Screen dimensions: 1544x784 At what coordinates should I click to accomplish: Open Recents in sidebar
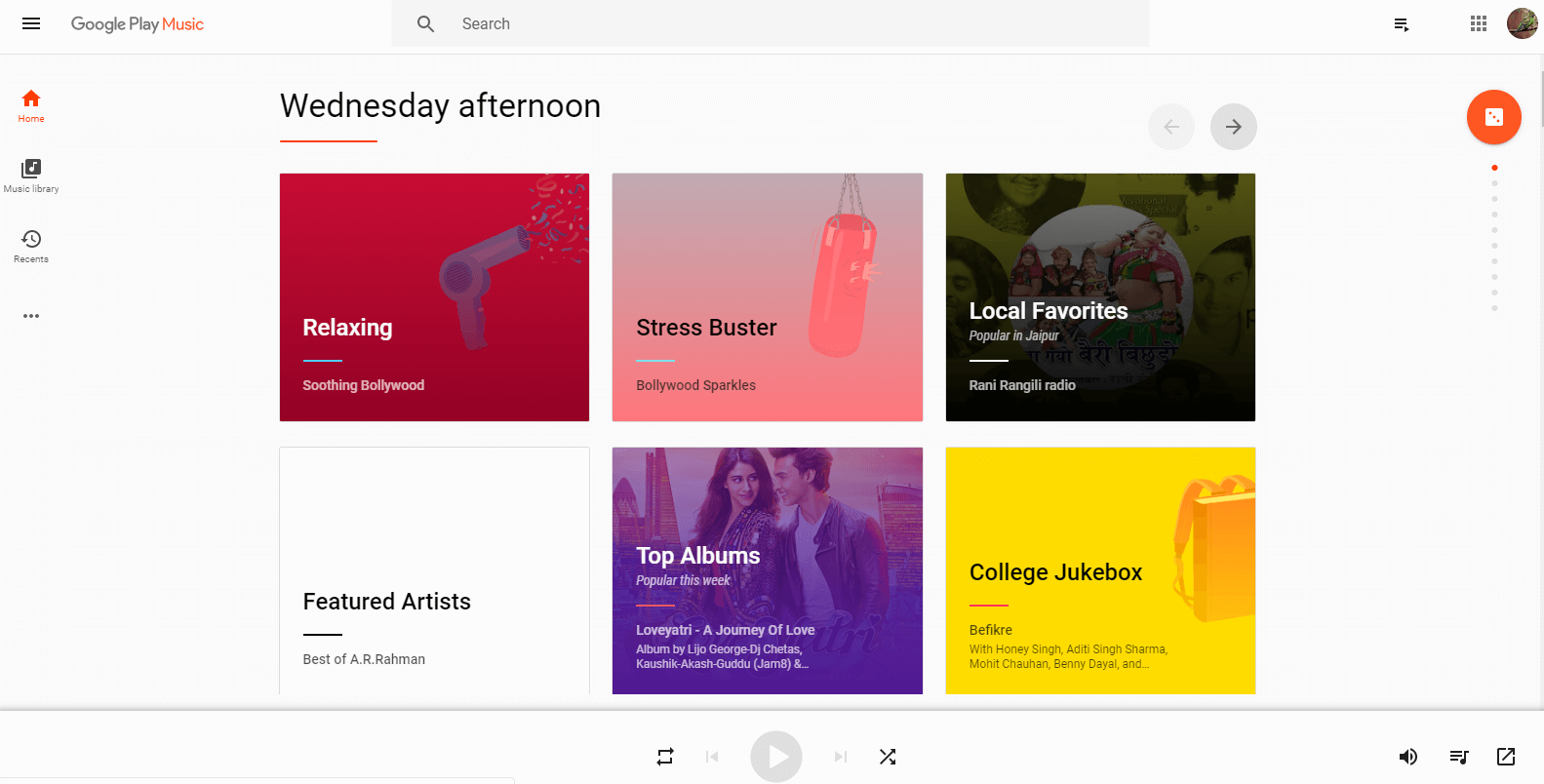[31, 246]
